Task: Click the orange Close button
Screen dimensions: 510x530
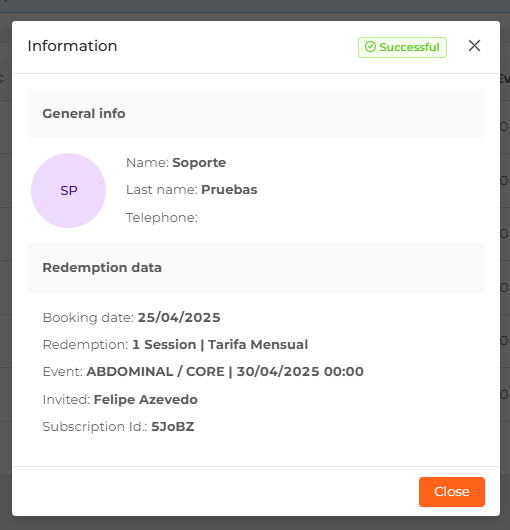Action: [452, 492]
